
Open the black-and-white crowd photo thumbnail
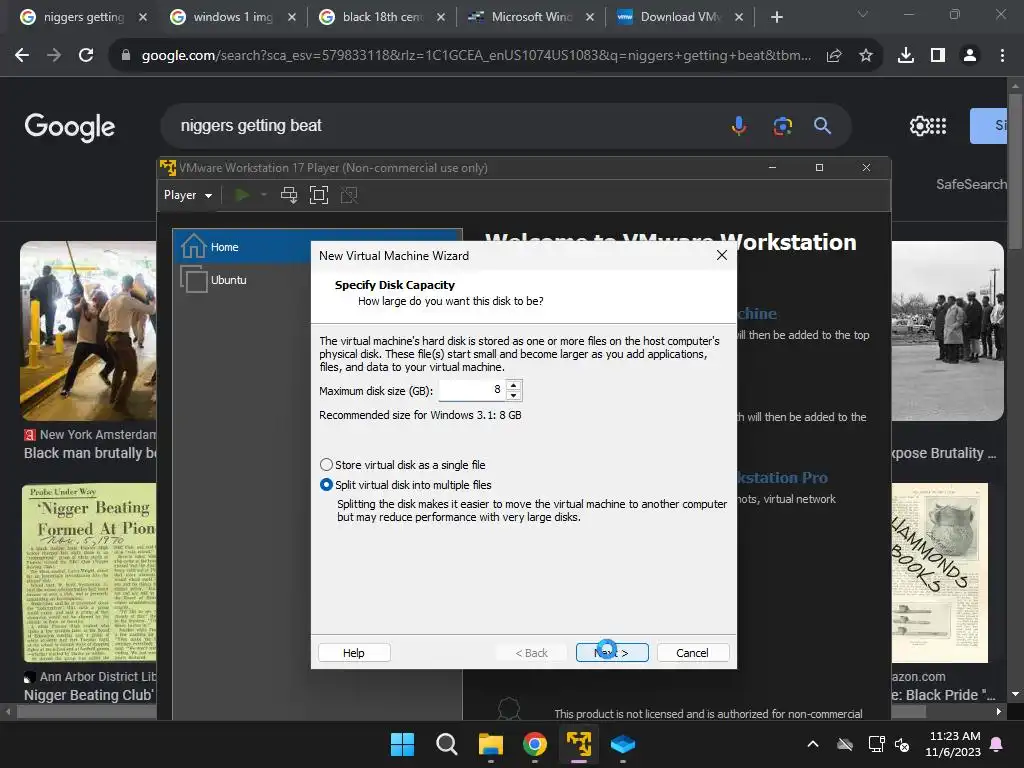click(948, 330)
